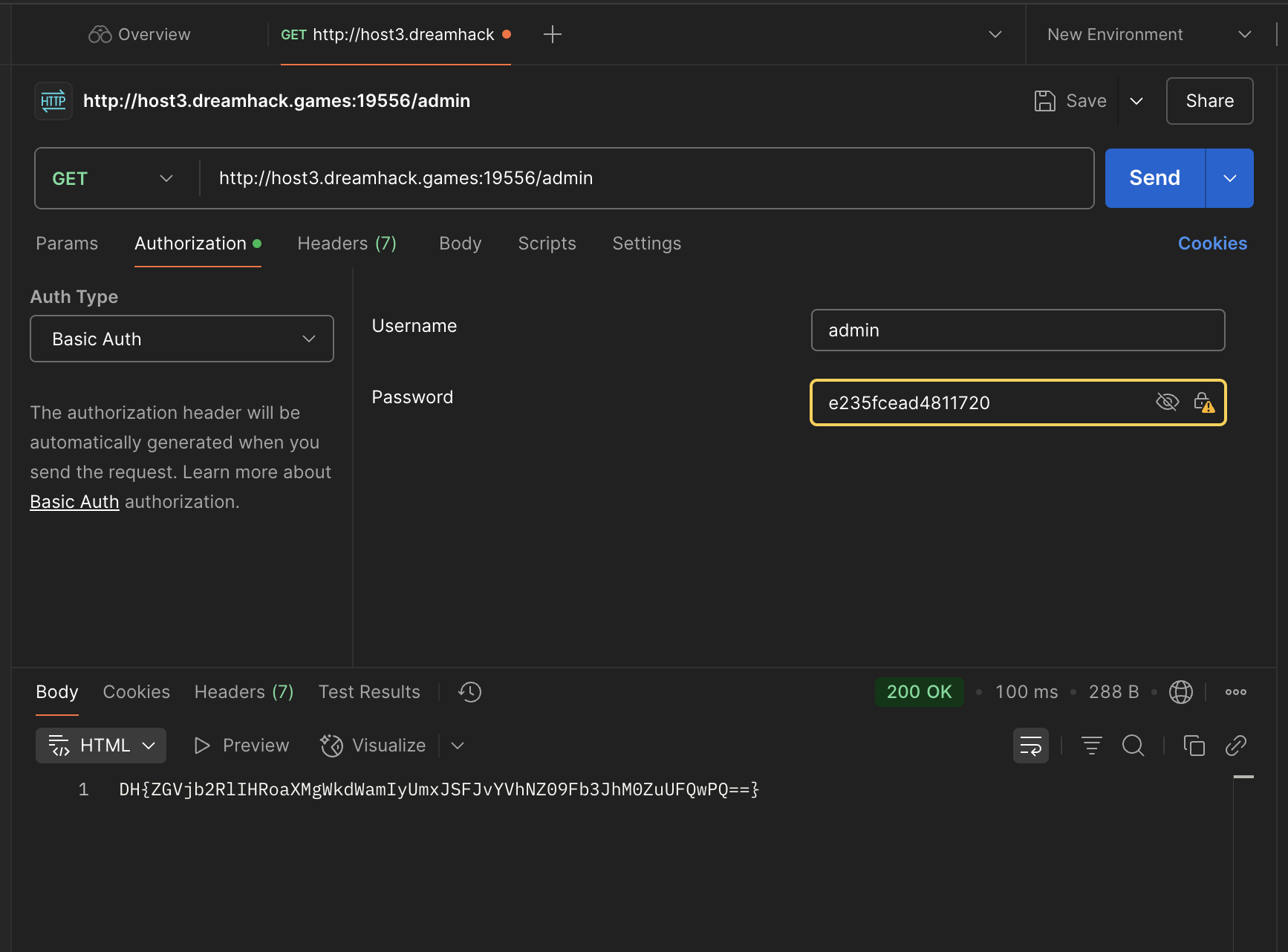Viewport: 1288px width, 952px height.
Task: Change the HTML response format dropdown
Action: pos(101,746)
